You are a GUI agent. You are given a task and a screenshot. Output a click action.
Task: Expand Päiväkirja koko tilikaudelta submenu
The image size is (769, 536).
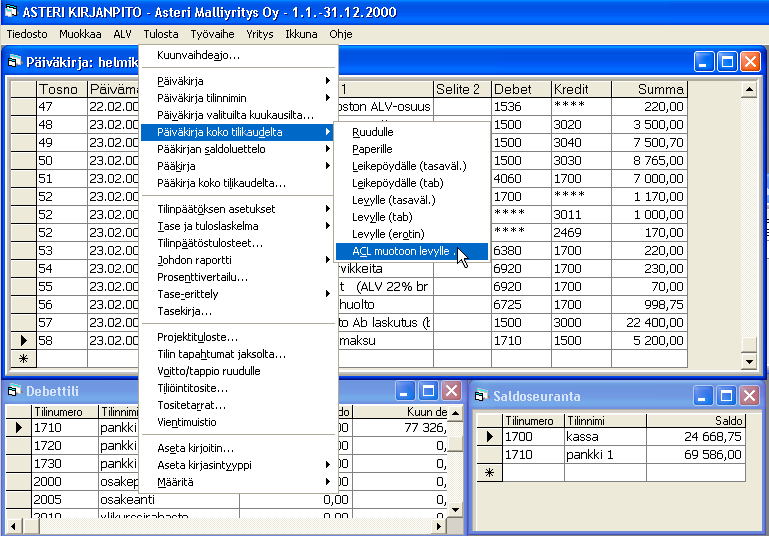click(x=237, y=132)
